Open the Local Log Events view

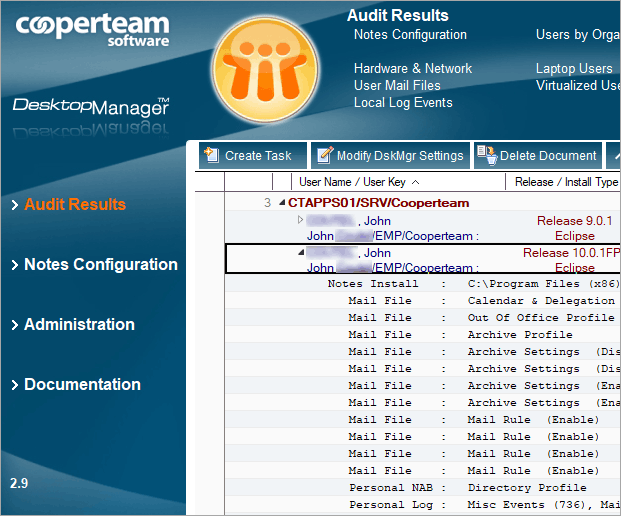[403, 103]
